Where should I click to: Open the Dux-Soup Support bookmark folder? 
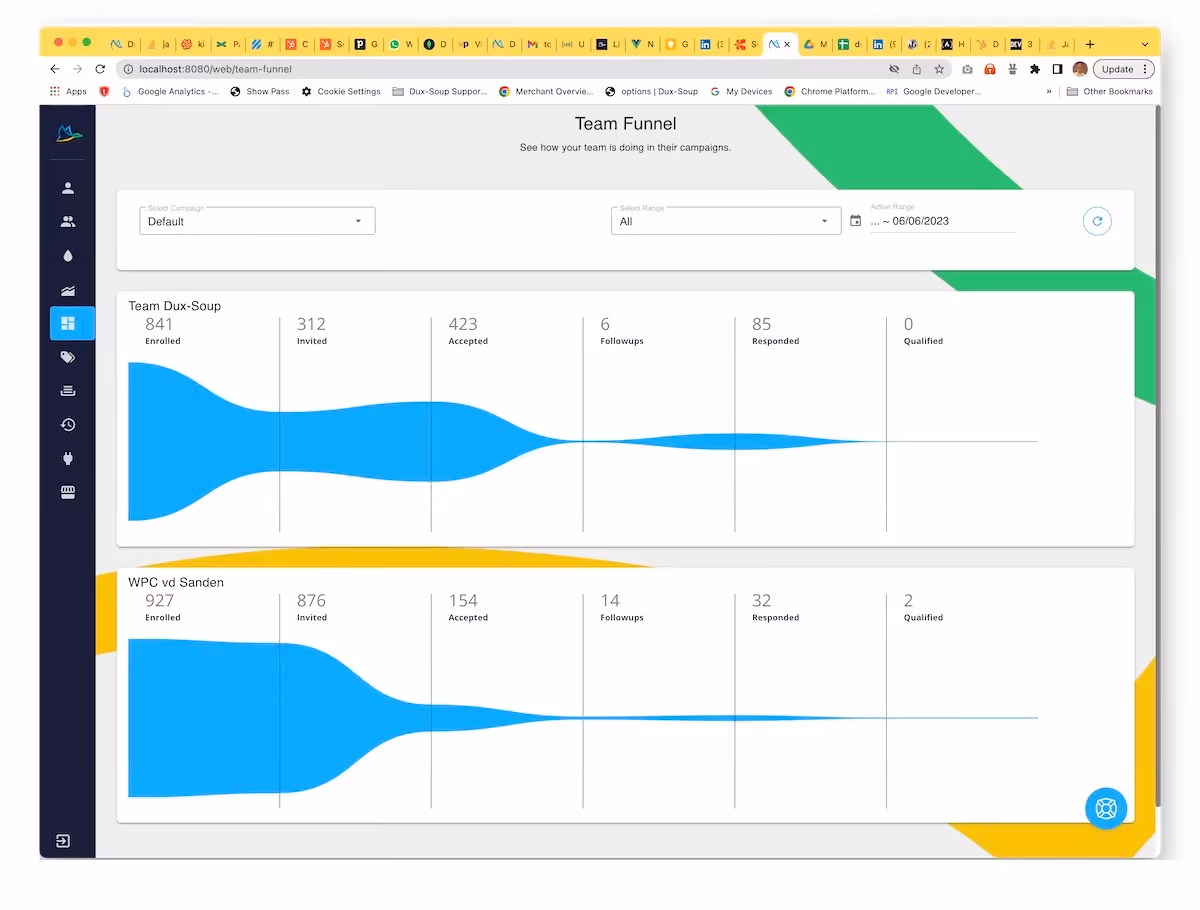point(440,91)
